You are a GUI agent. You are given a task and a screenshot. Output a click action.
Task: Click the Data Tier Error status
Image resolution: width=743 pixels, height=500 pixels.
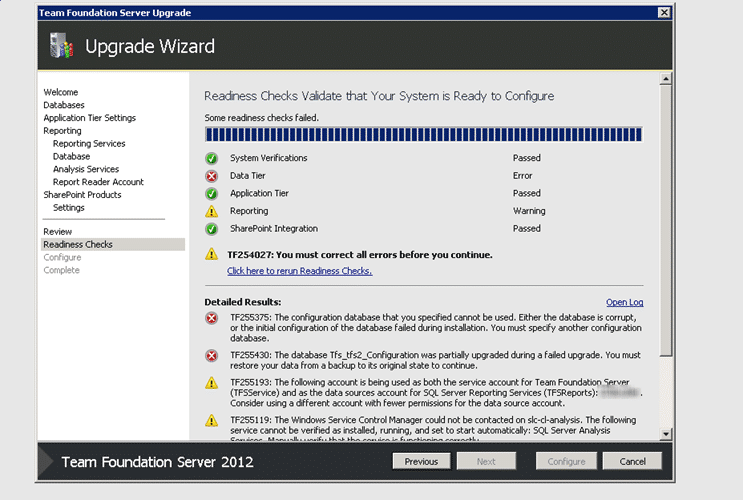(522, 175)
